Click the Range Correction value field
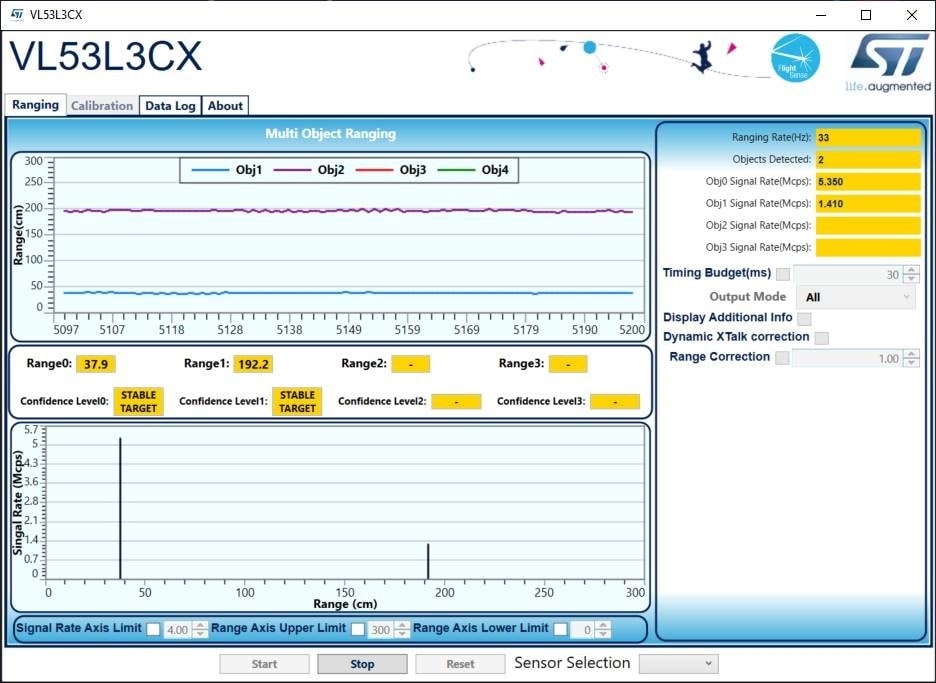 pos(847,358)
